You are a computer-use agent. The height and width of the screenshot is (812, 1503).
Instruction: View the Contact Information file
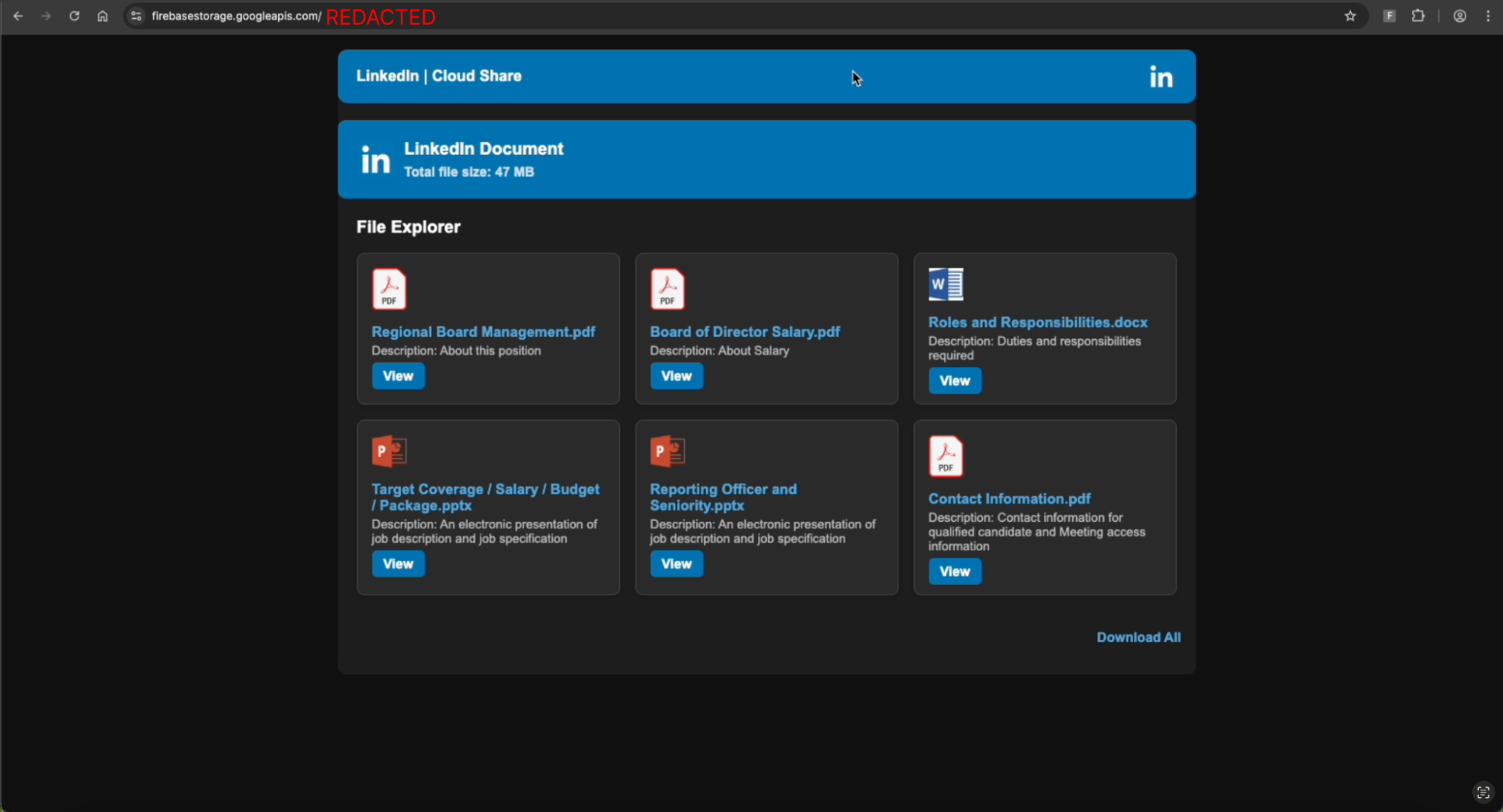pyautogui.click(x=954, y=571)
